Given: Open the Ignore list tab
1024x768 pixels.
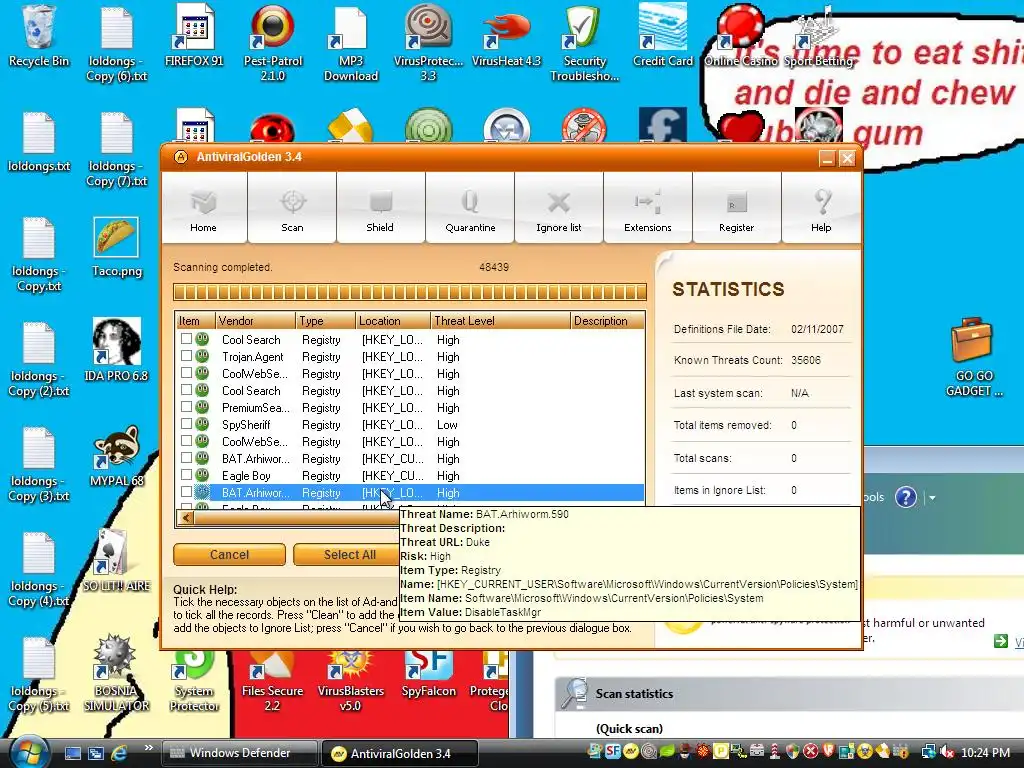Looking at the screenshot, I should point(558,208).
